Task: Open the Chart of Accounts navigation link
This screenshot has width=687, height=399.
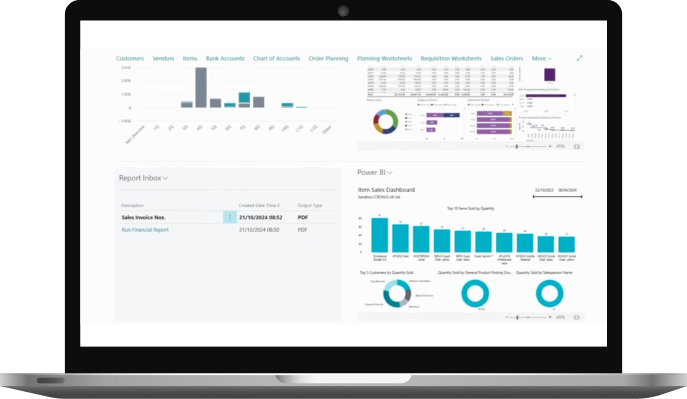Action: (276, 58)
